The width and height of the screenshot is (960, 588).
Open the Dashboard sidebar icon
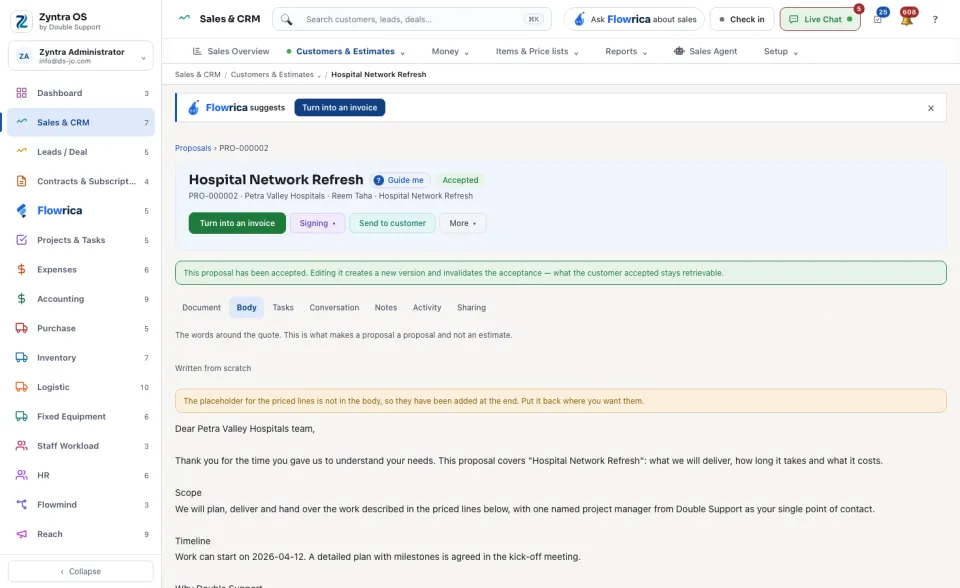[x=21, y=93]
